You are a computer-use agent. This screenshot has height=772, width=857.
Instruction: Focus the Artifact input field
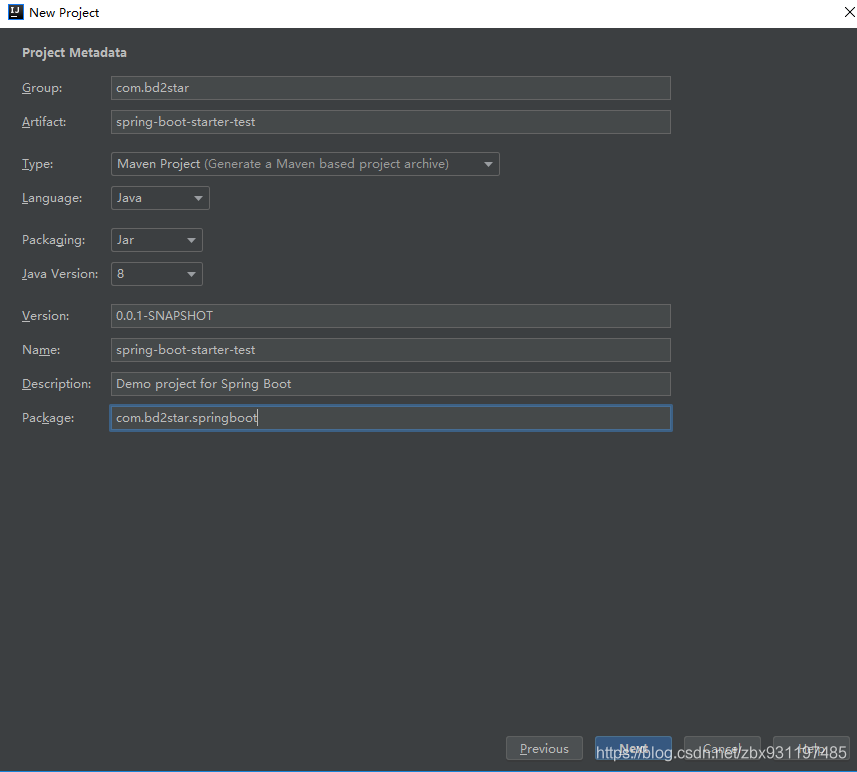click(391, 122)
